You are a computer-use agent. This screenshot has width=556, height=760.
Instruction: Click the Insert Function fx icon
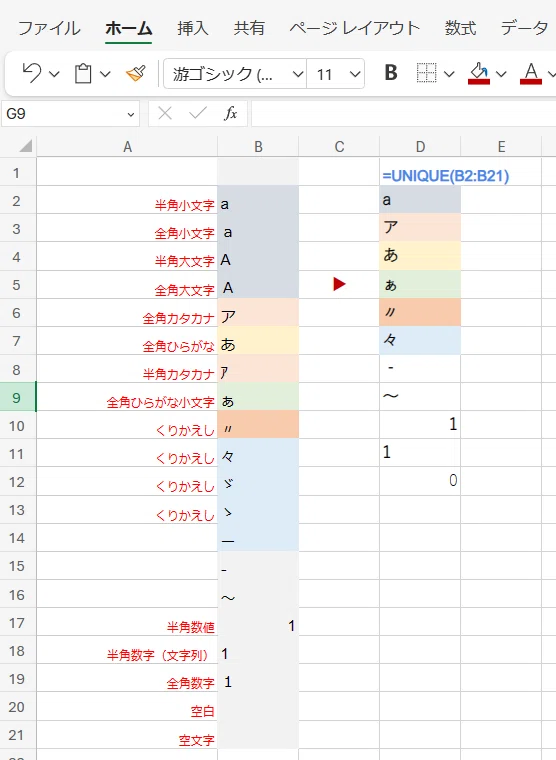point(231,114)
